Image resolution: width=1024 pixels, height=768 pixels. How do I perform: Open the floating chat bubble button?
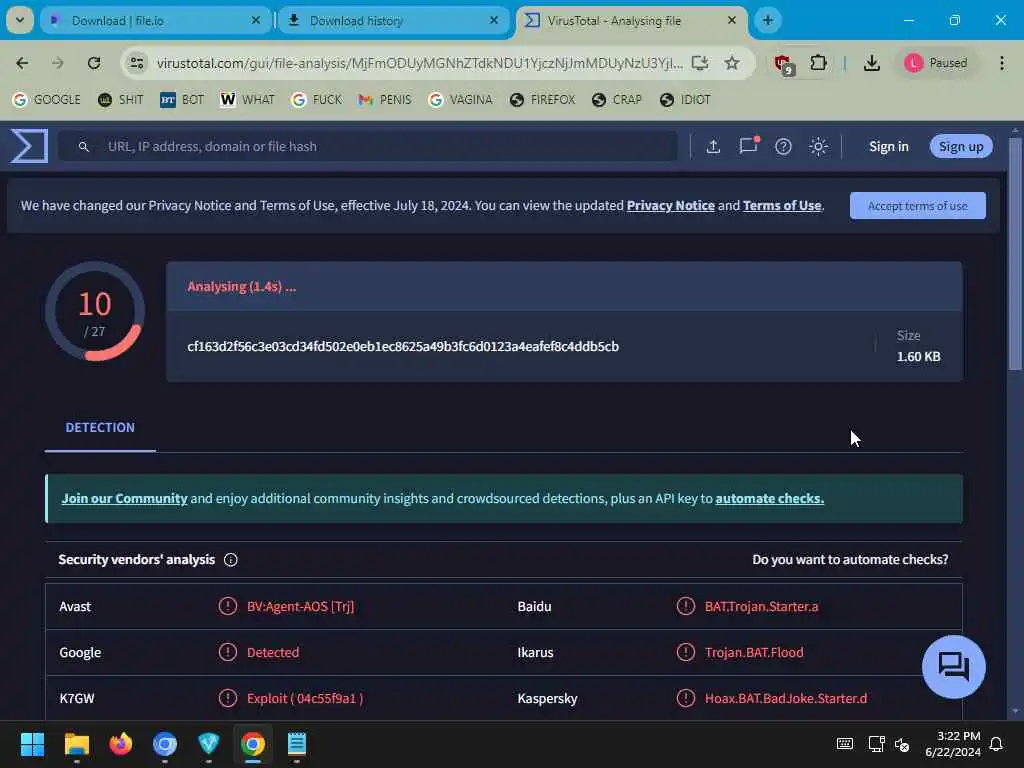953,667
